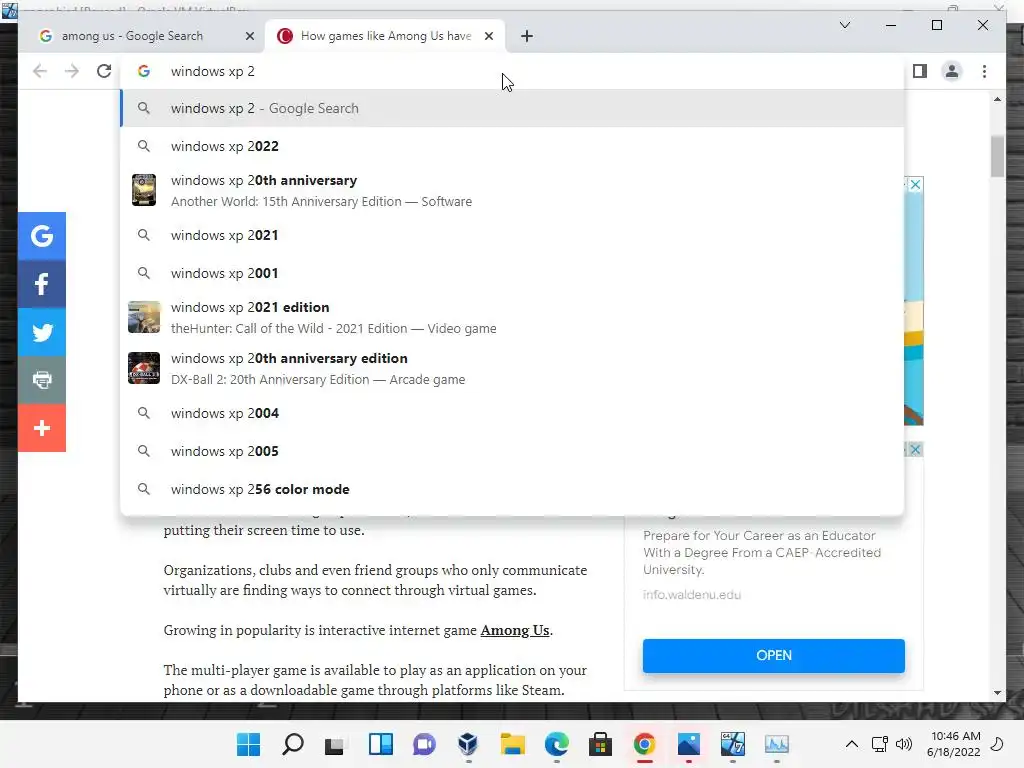
Task: Select 'windows xp 20th anniversary' suggestion
Action: coord(513,191)
